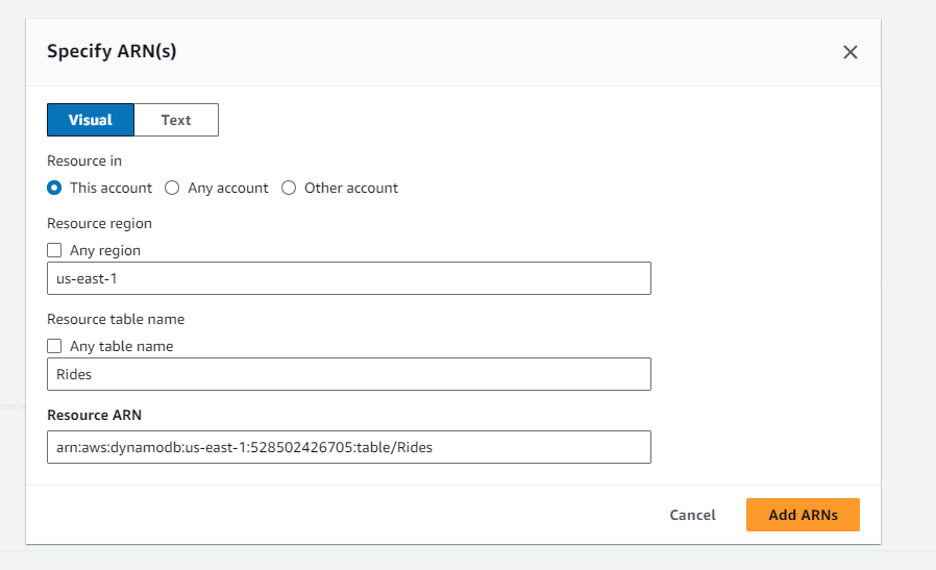Enable the Any region checkbox
This screenshot has width=936, height=570.
coord(55,250)
